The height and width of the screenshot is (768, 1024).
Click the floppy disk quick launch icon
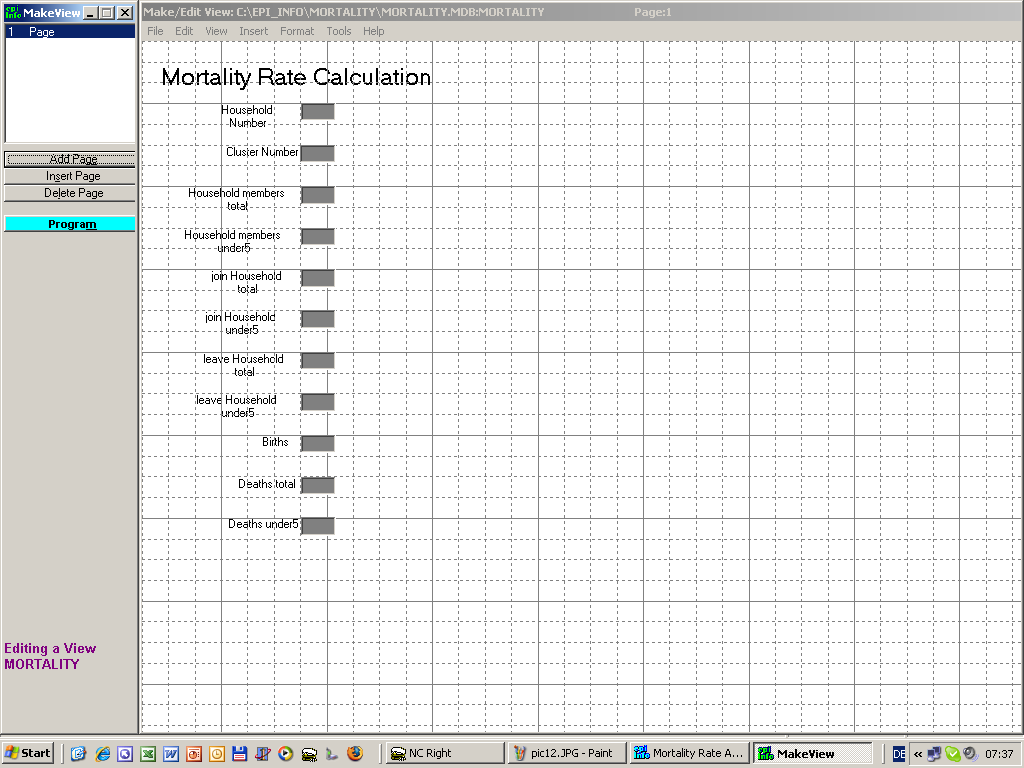click(239, 754)
